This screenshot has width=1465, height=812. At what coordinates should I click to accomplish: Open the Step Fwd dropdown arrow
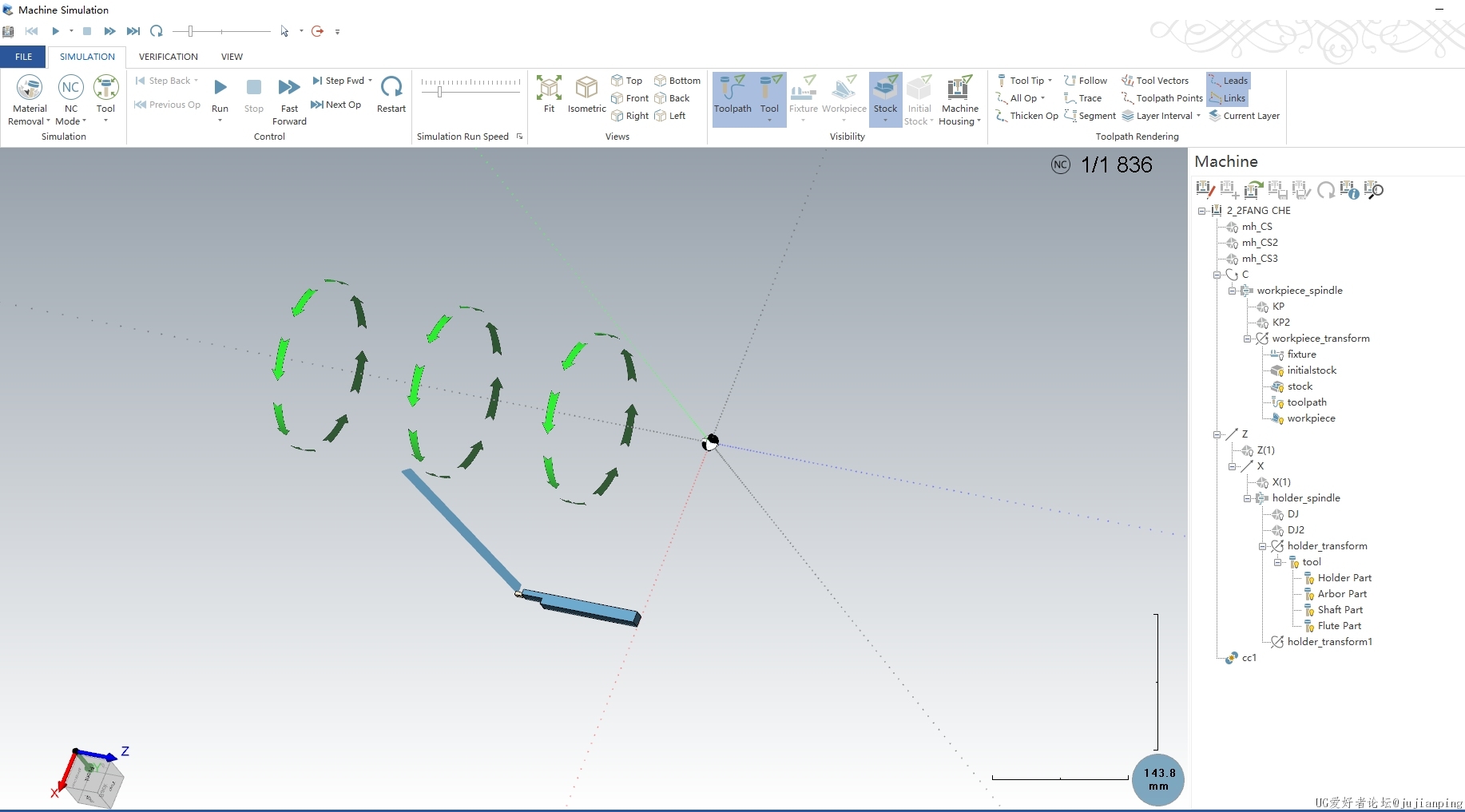[370, 81]
